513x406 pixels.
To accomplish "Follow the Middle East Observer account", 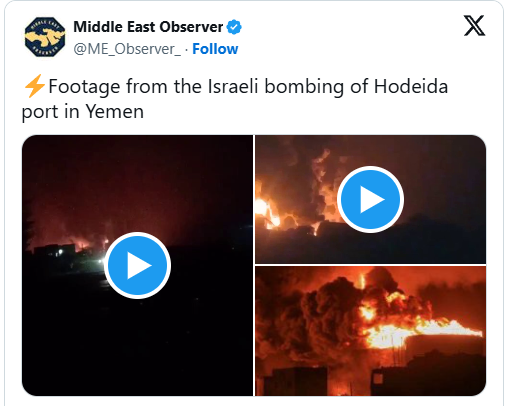I will coord(215,49).
